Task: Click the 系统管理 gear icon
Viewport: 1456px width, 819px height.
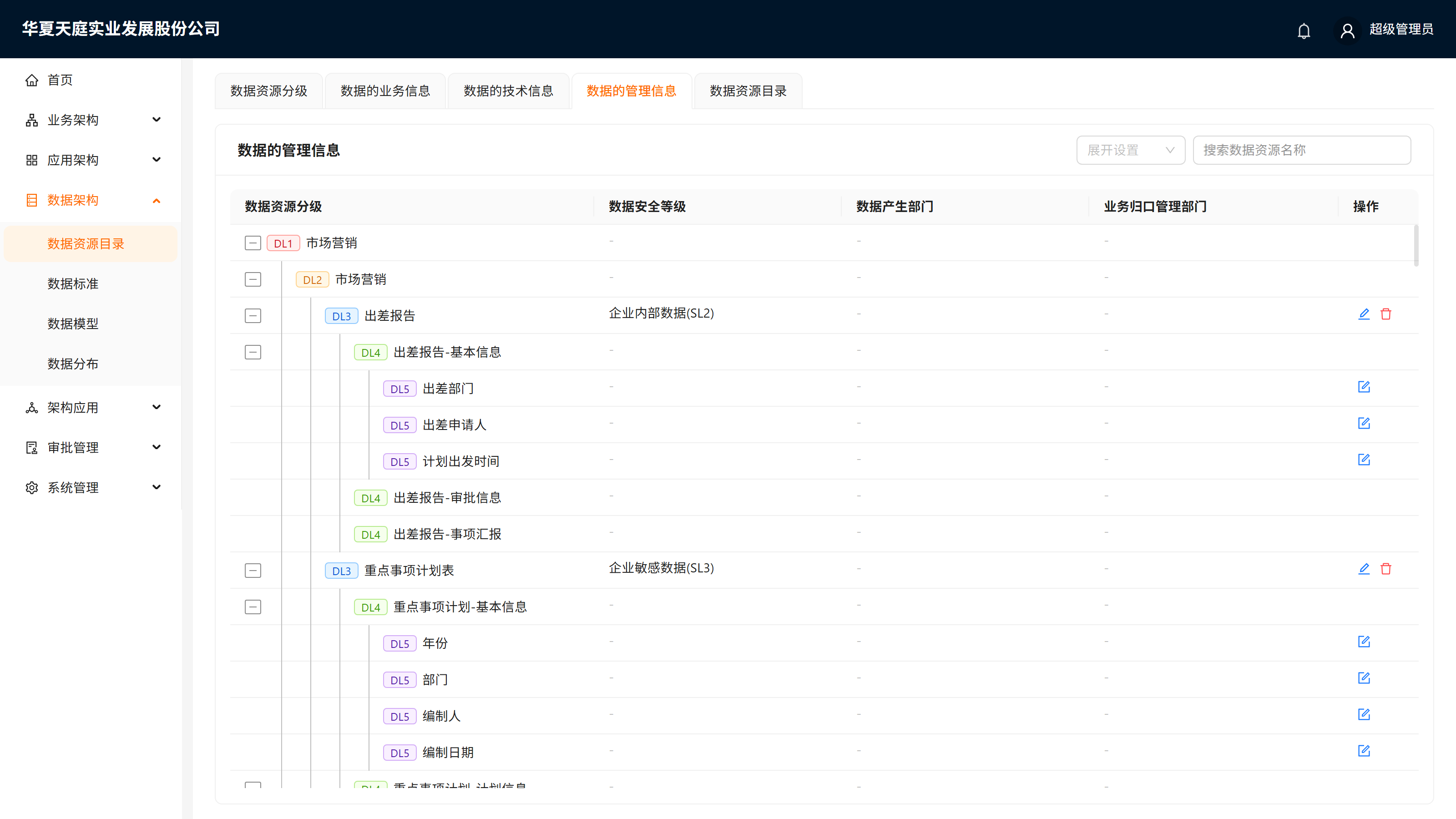Action: click(x=32, y=487)
